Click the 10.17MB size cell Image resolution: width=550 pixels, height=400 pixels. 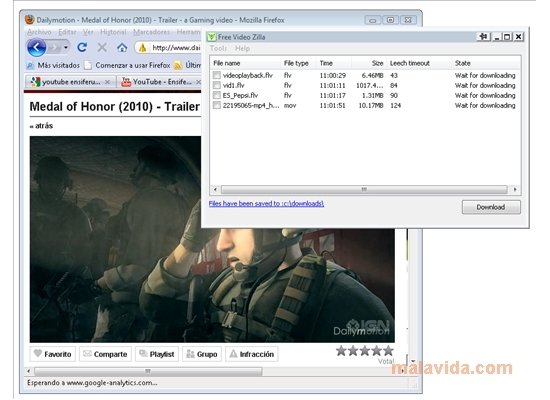pyautogui.click(x=371, y=106)
